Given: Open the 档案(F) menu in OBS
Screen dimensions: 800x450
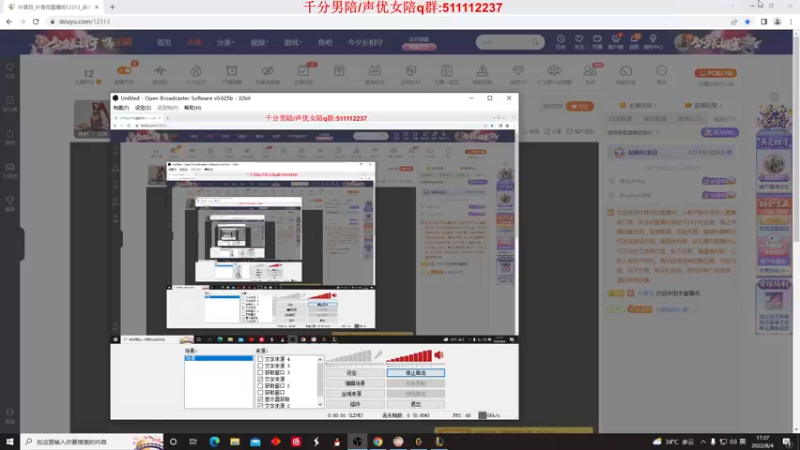Looking at the screenshot, I should [121, 108].
